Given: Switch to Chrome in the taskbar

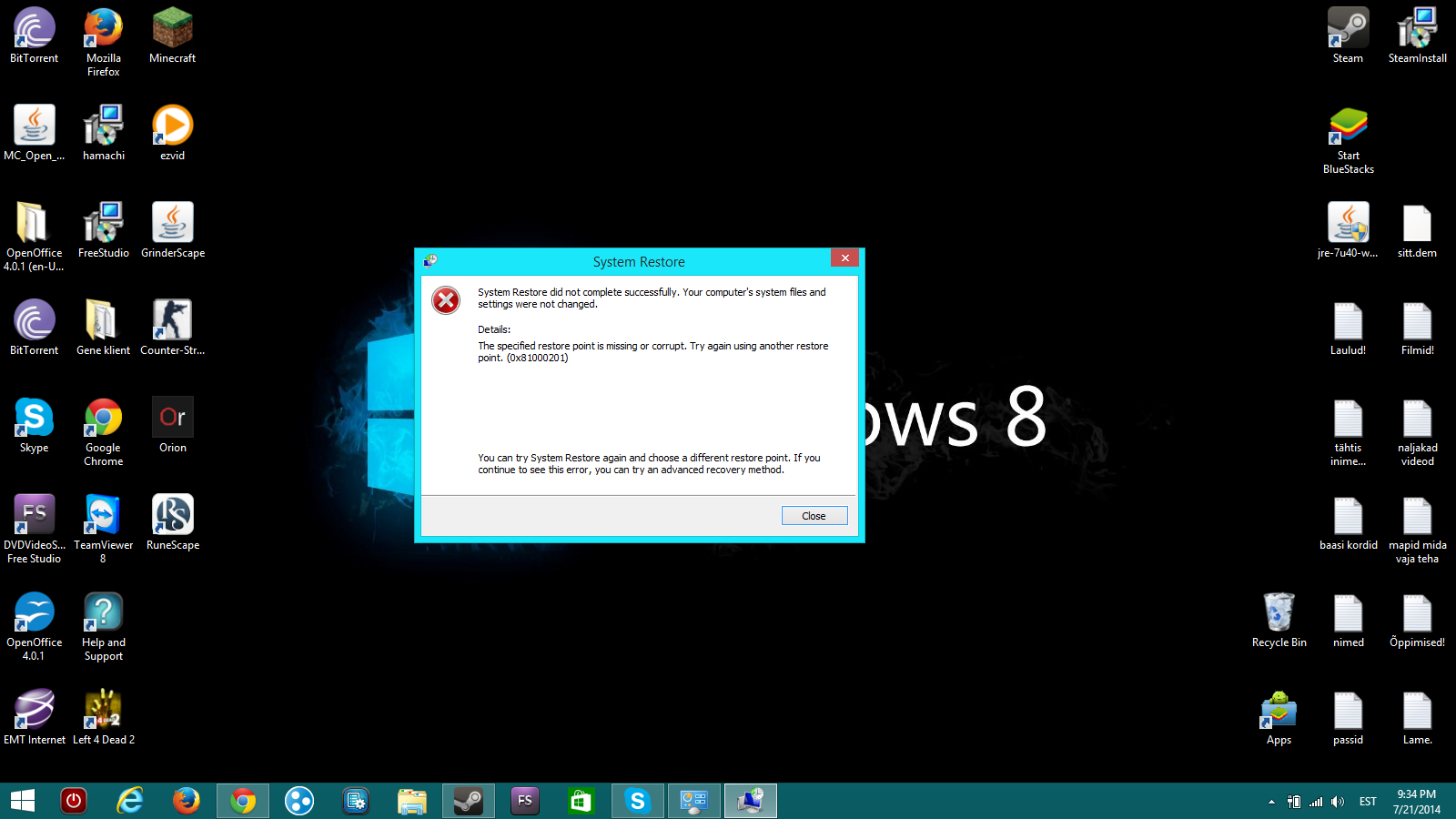Looking at the screenshot, I should [x=243, y=801].
